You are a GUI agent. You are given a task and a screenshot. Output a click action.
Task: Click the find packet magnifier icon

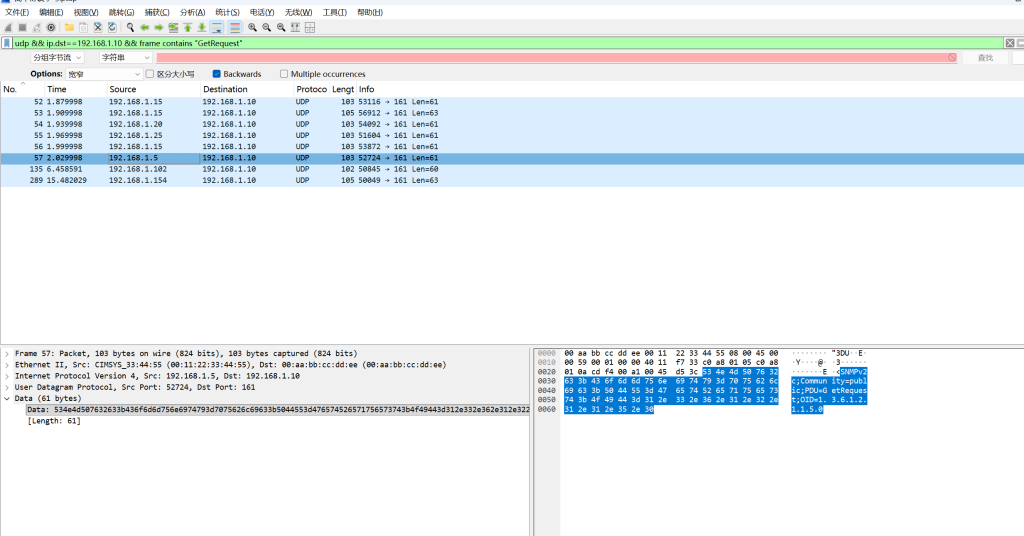coord(130,27)
